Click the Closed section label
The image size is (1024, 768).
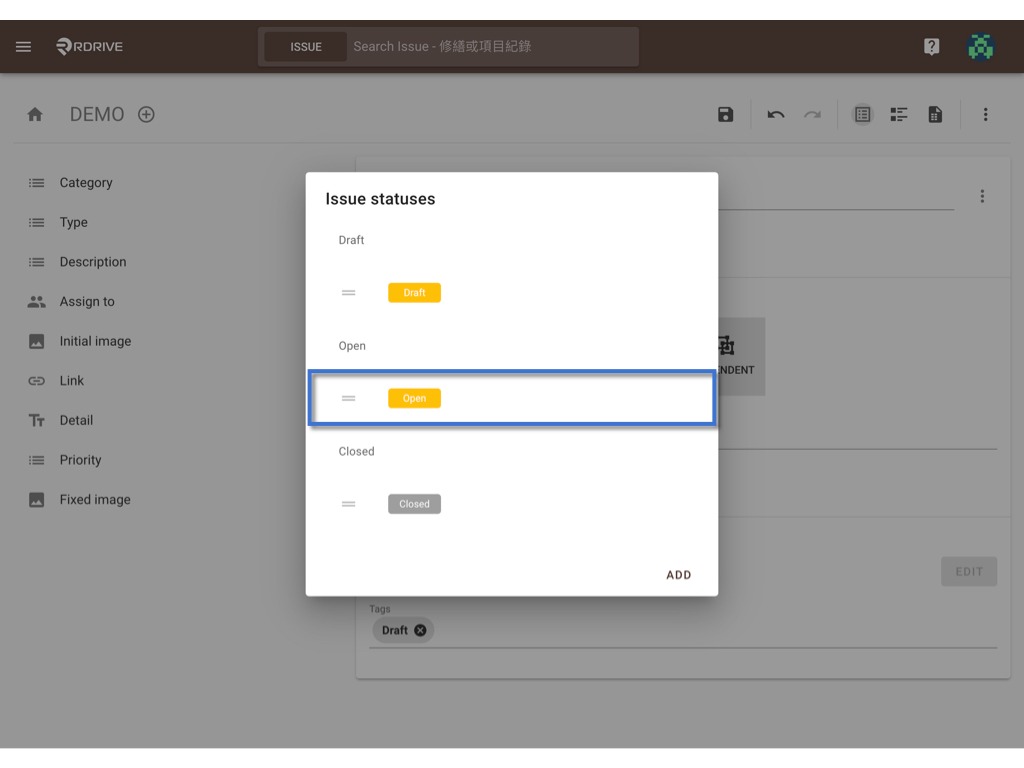tap(357, 452)
